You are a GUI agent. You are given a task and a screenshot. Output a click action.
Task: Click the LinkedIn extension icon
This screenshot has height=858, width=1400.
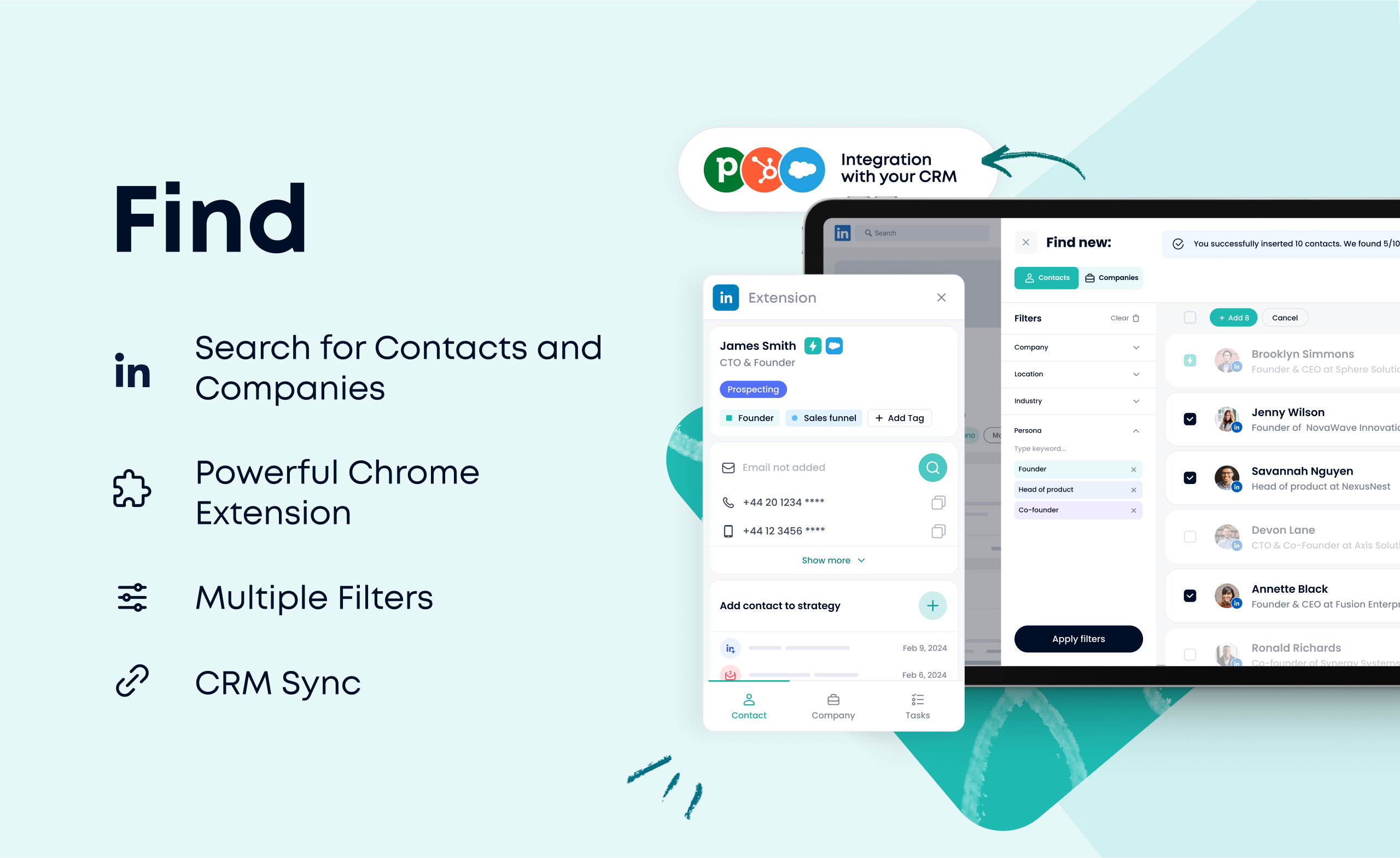[x=726, y=297]
